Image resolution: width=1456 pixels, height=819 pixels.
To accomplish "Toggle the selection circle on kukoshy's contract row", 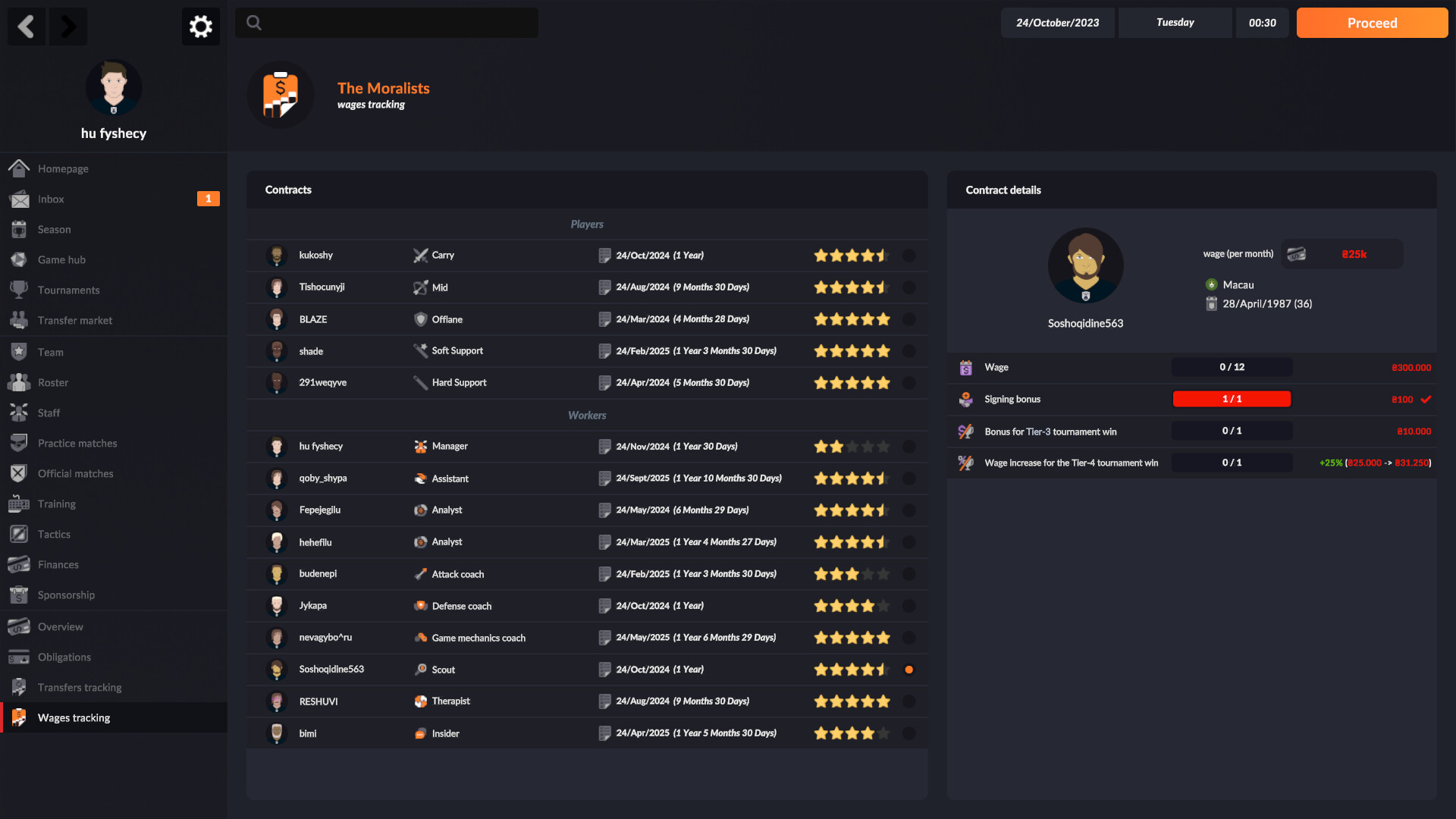I will pos(909,256).
